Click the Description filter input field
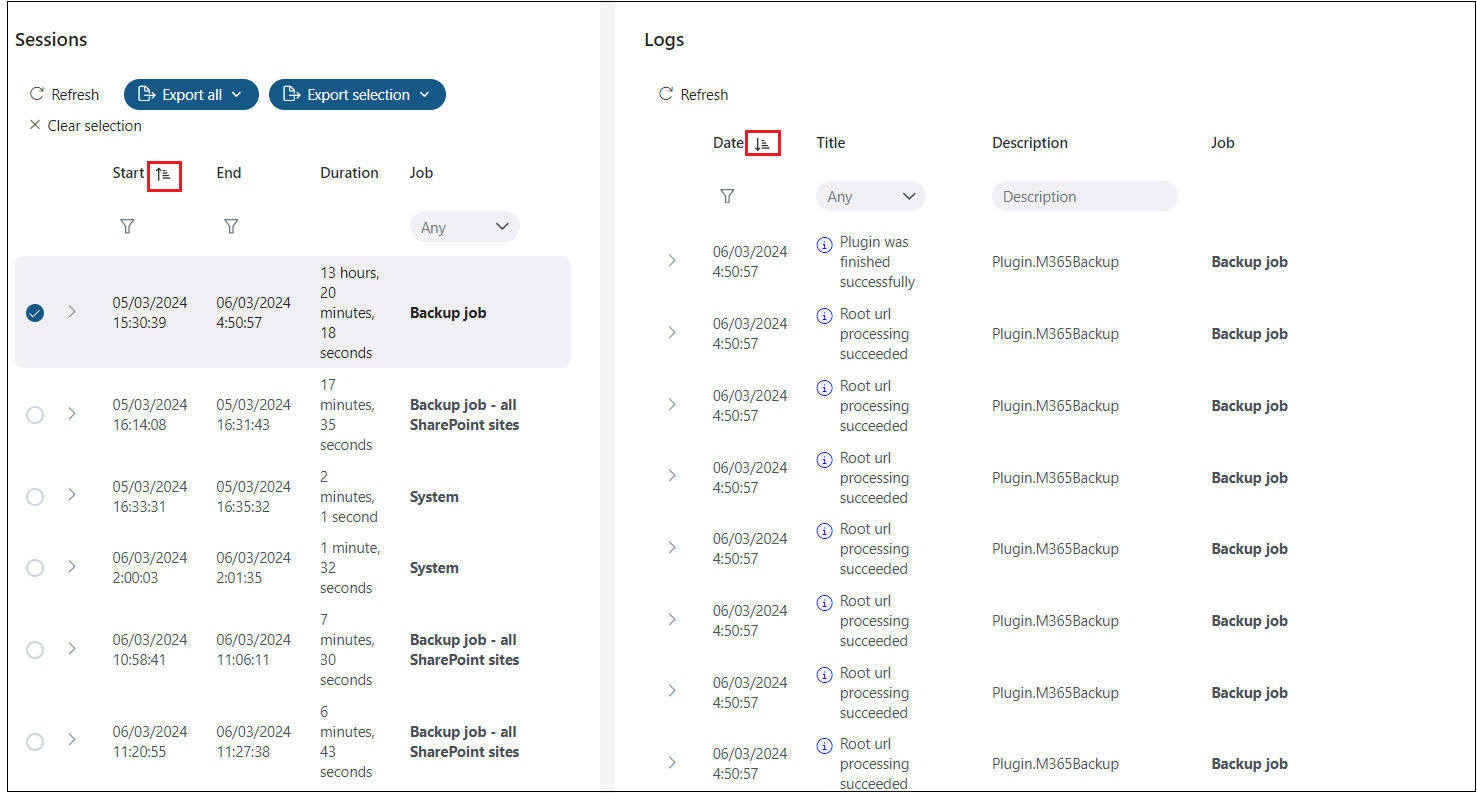Viewport: 1477px width, 793px height. [x=1084, y=197]
